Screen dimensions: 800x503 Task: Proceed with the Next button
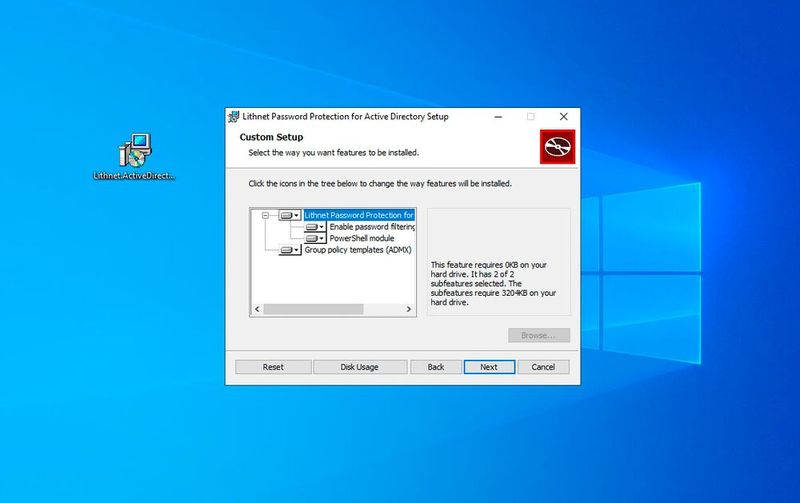(x=489, y=367)
